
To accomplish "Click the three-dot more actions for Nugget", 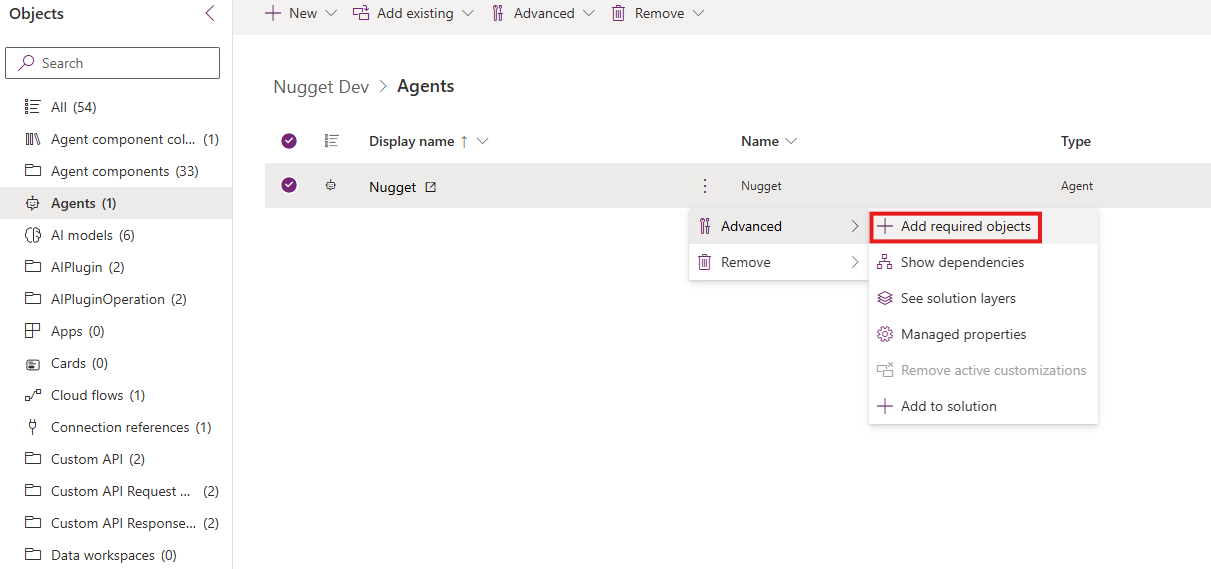I will click(x=705, y=186).
